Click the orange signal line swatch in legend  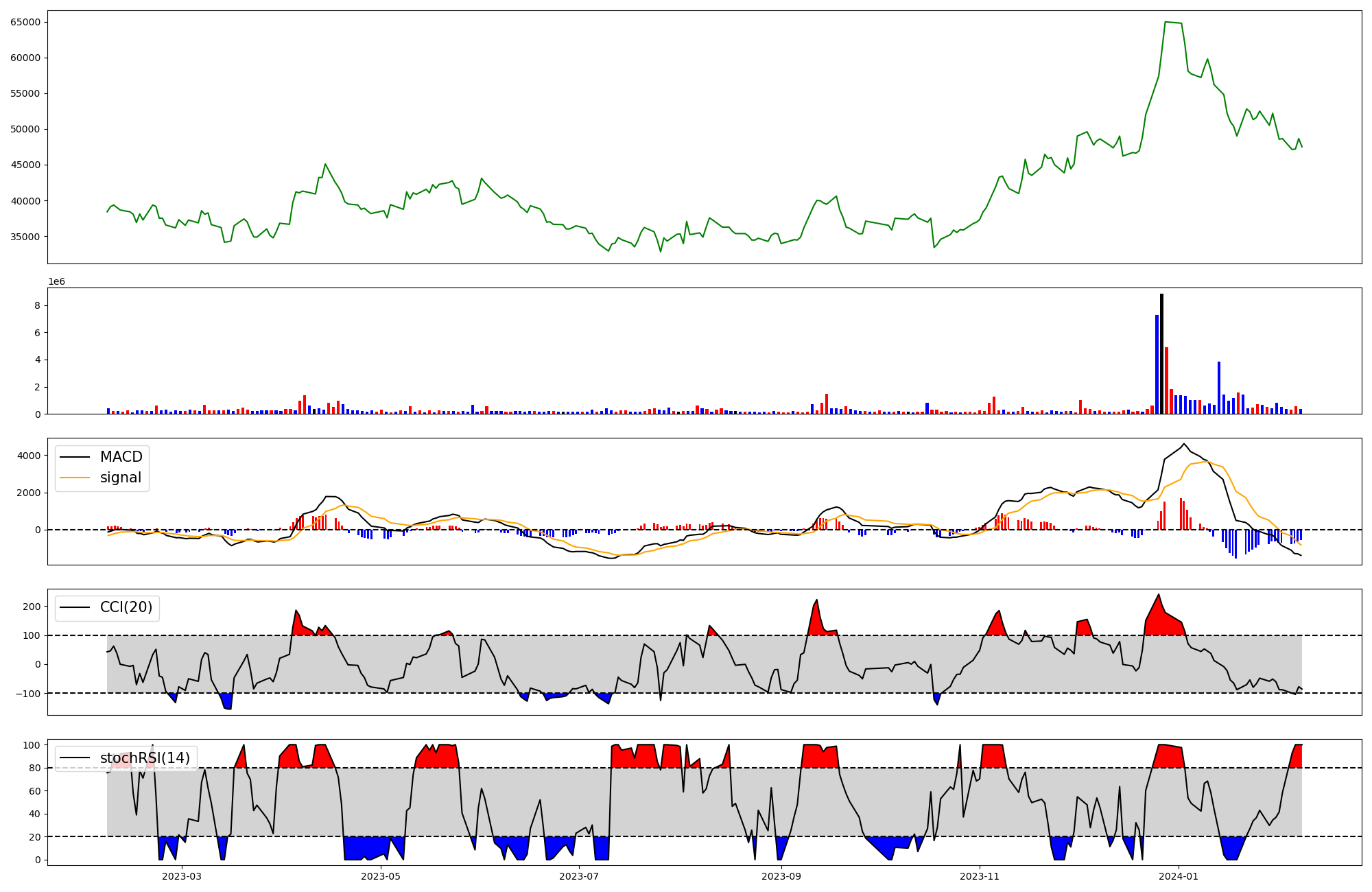pyautogui.click(x=75, y=478)
